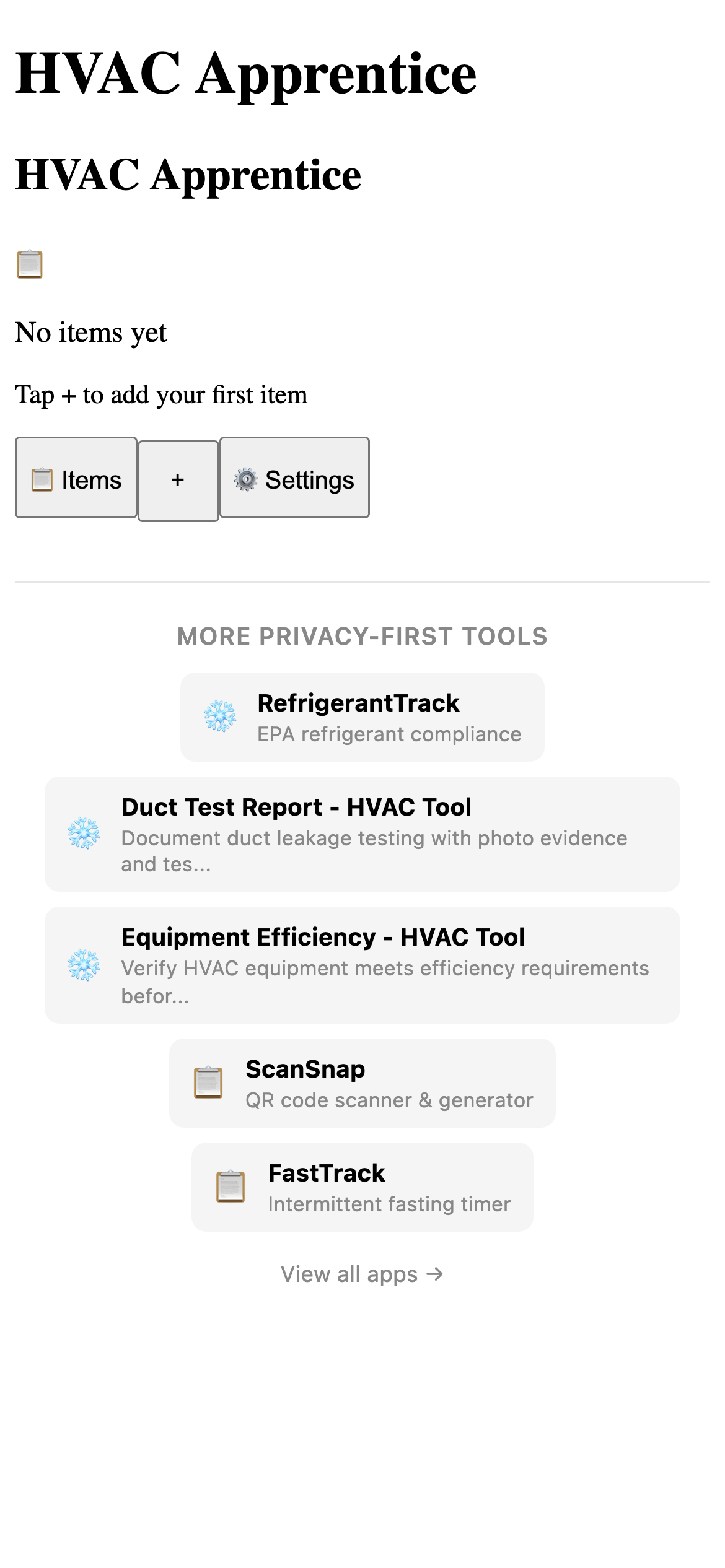Select the clipboard icon beside FastTrack

click(230, 1187)
